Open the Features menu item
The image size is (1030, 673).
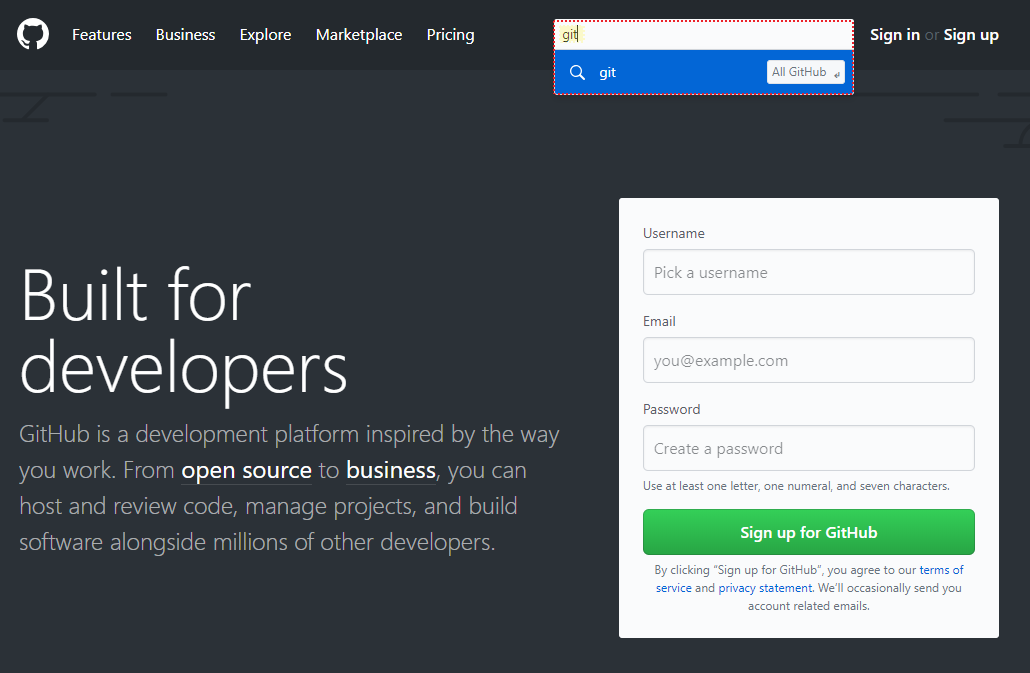click(102, 35)
